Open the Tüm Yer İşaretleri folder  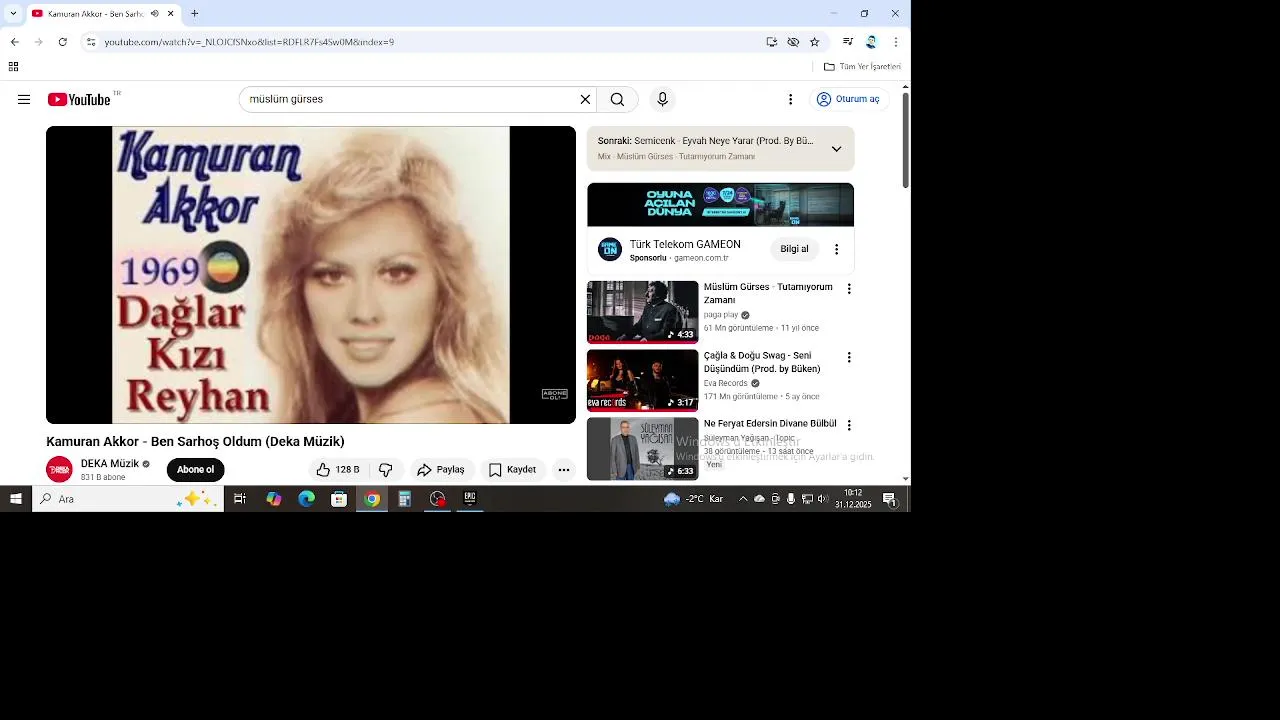coord(862,67)
